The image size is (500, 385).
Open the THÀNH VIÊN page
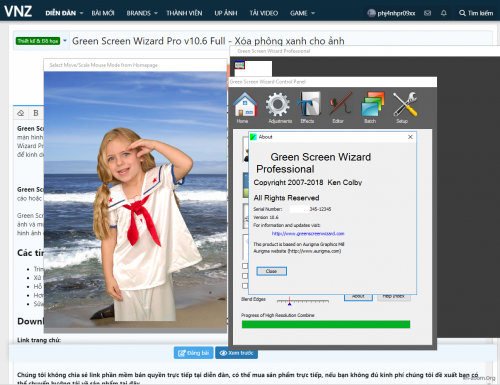tap(184, 13)
